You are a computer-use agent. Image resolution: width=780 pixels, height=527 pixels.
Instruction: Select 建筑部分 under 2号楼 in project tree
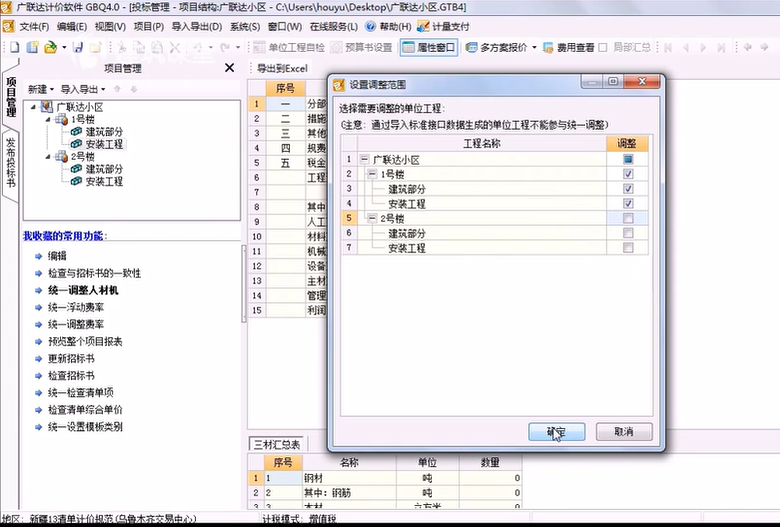(104, 169)
